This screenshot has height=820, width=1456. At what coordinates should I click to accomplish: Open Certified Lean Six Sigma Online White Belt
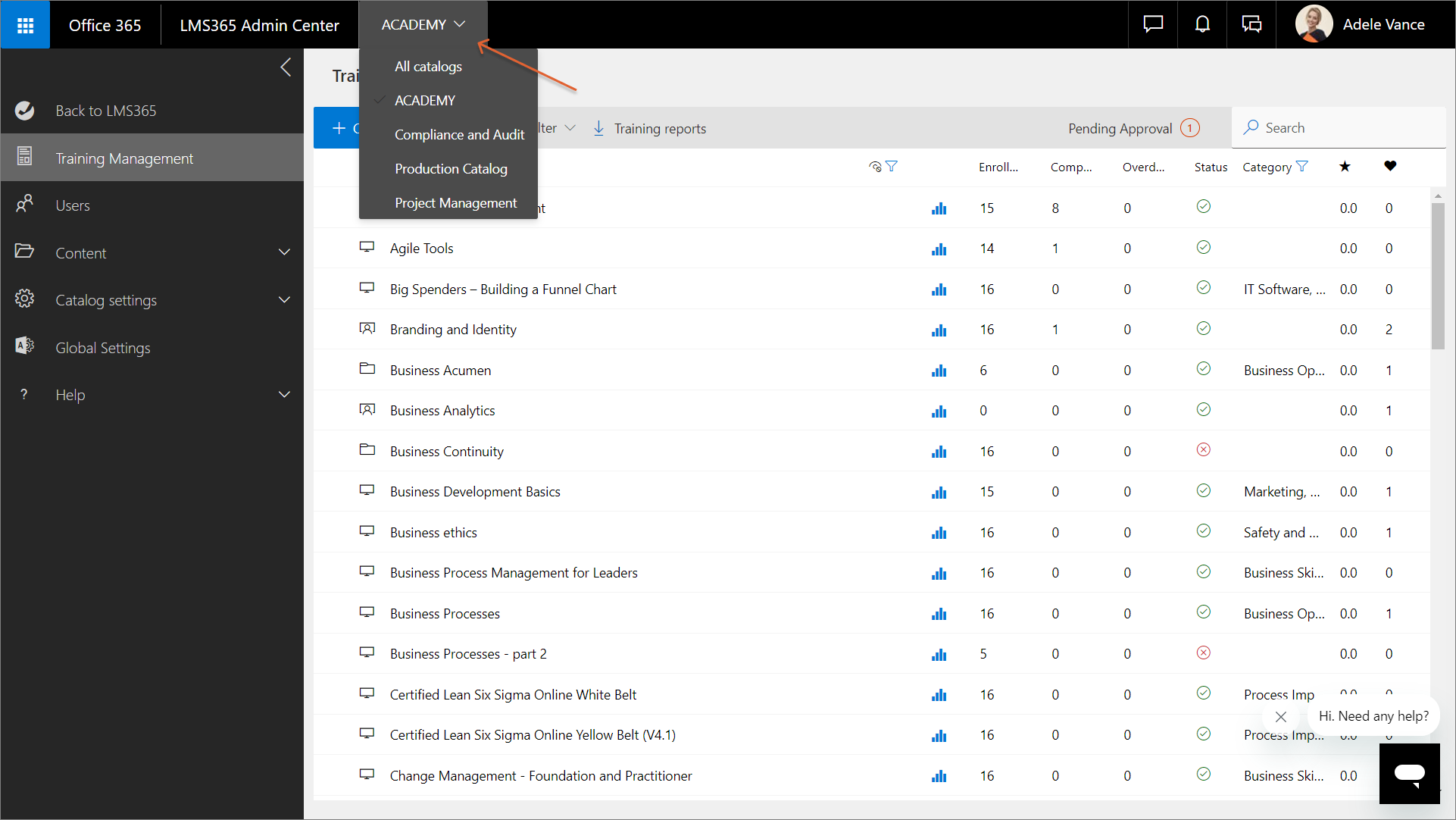point(513,695)
